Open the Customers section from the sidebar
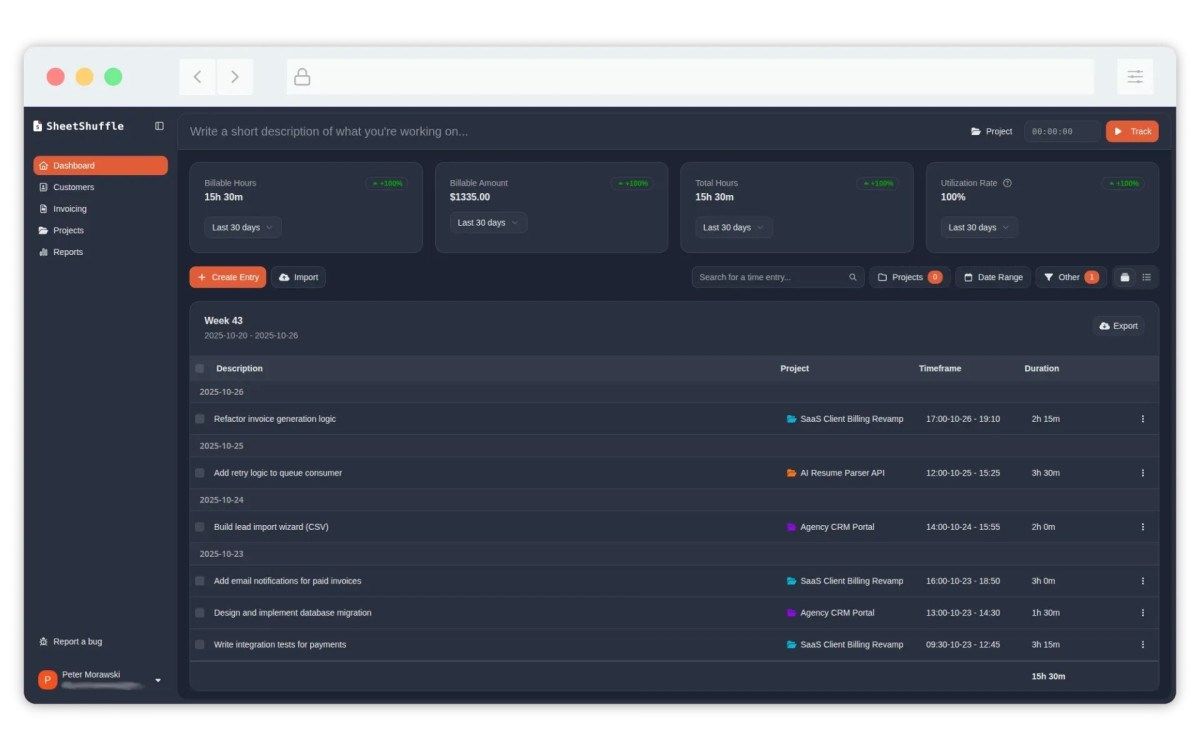Image resolution: width=1200 pixels, height=750 pixels. pos(43,187)
